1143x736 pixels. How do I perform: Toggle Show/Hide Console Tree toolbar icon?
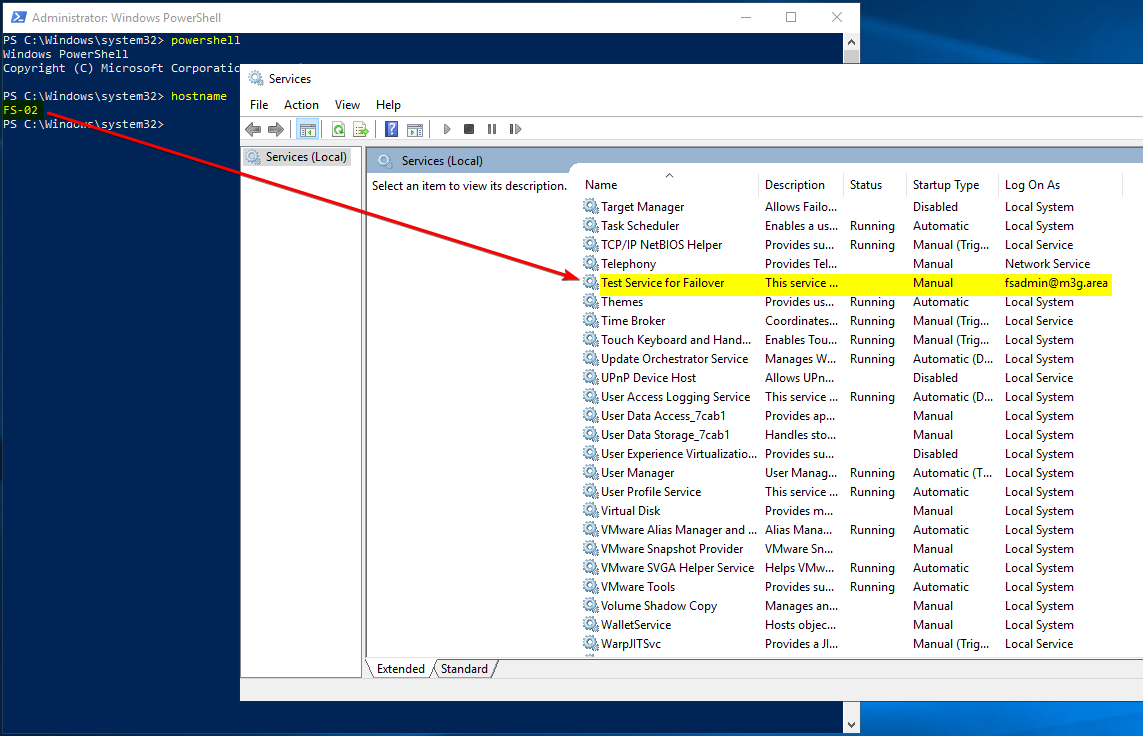[x=308, y=130]
